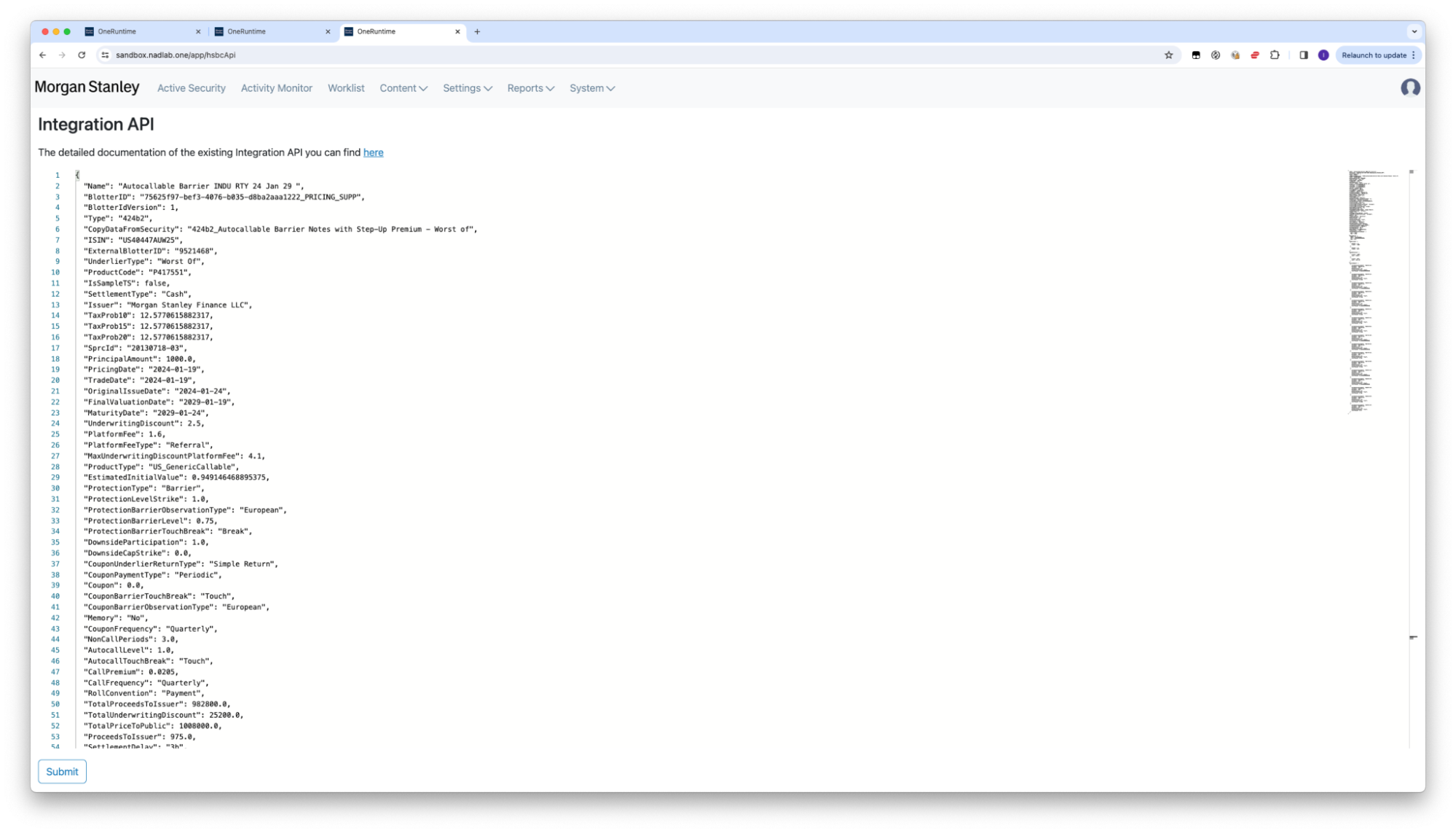
Task: Open the System dropdown menu
Action: pos(591,88)
